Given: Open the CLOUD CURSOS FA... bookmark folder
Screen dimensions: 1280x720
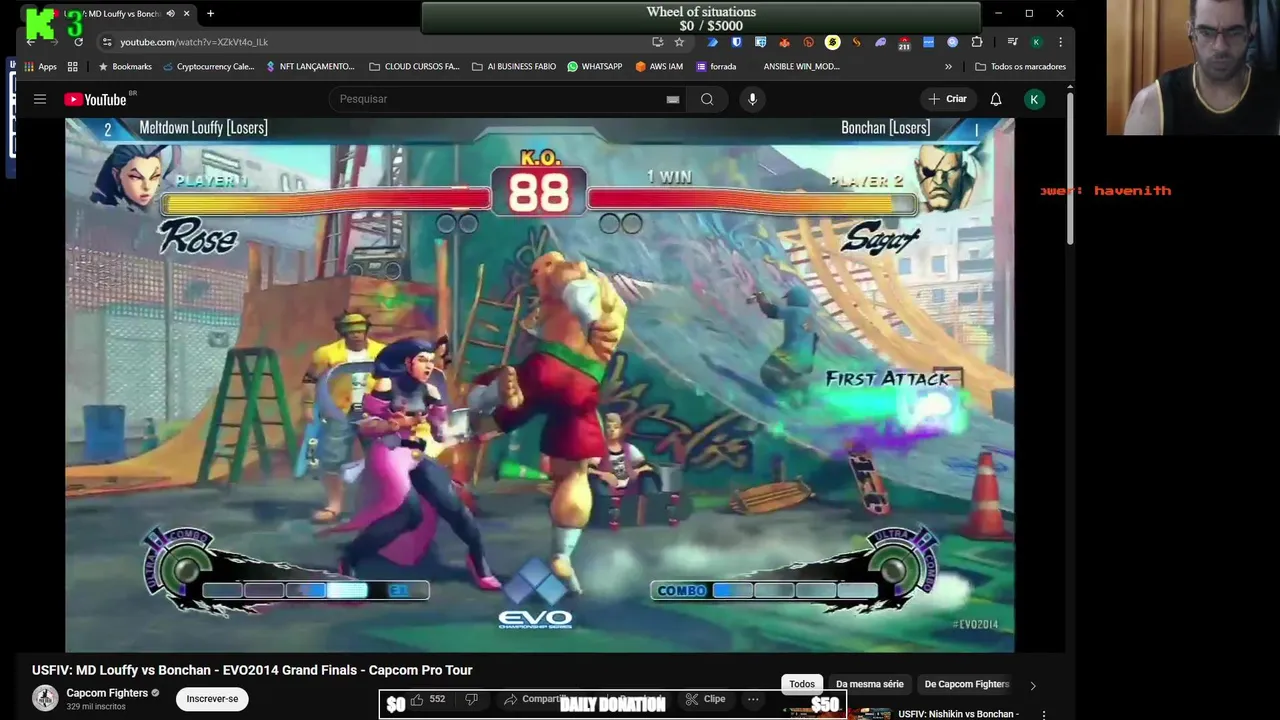Looking at the screenshot, I should 414,67.
